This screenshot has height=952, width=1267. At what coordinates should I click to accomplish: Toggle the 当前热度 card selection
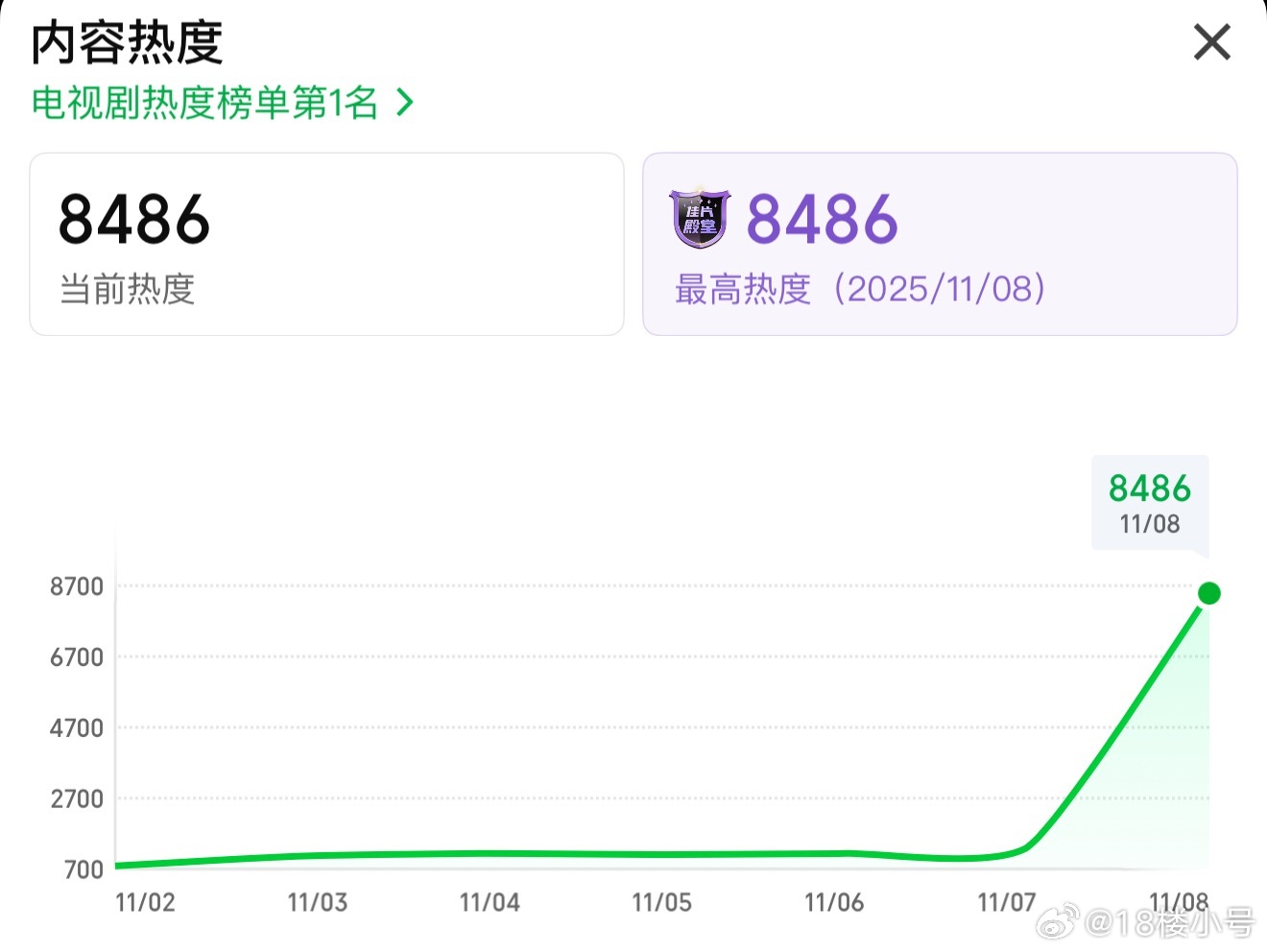click(x=326, y=243)
